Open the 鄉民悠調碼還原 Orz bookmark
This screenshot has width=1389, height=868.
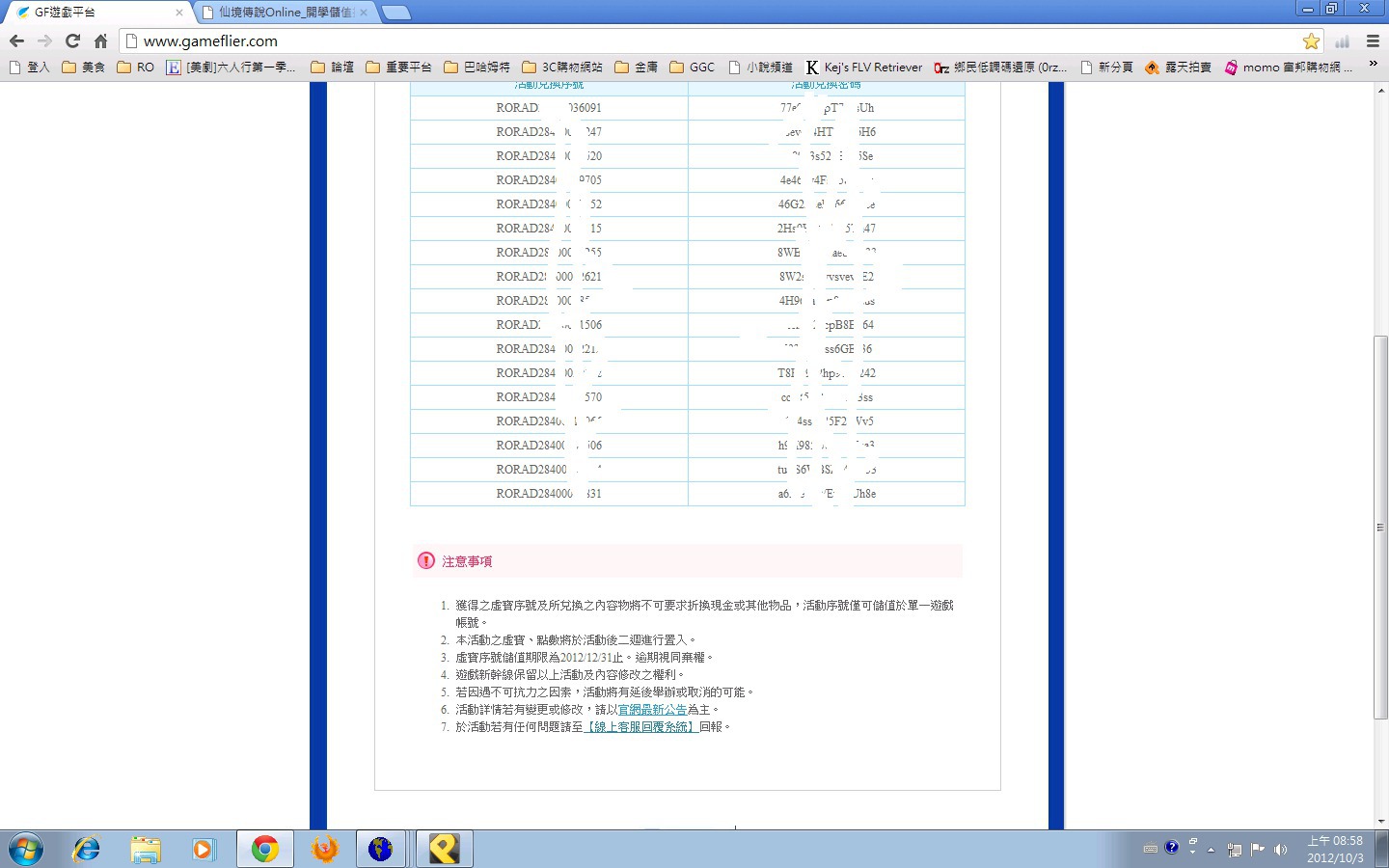point(1001,68)
